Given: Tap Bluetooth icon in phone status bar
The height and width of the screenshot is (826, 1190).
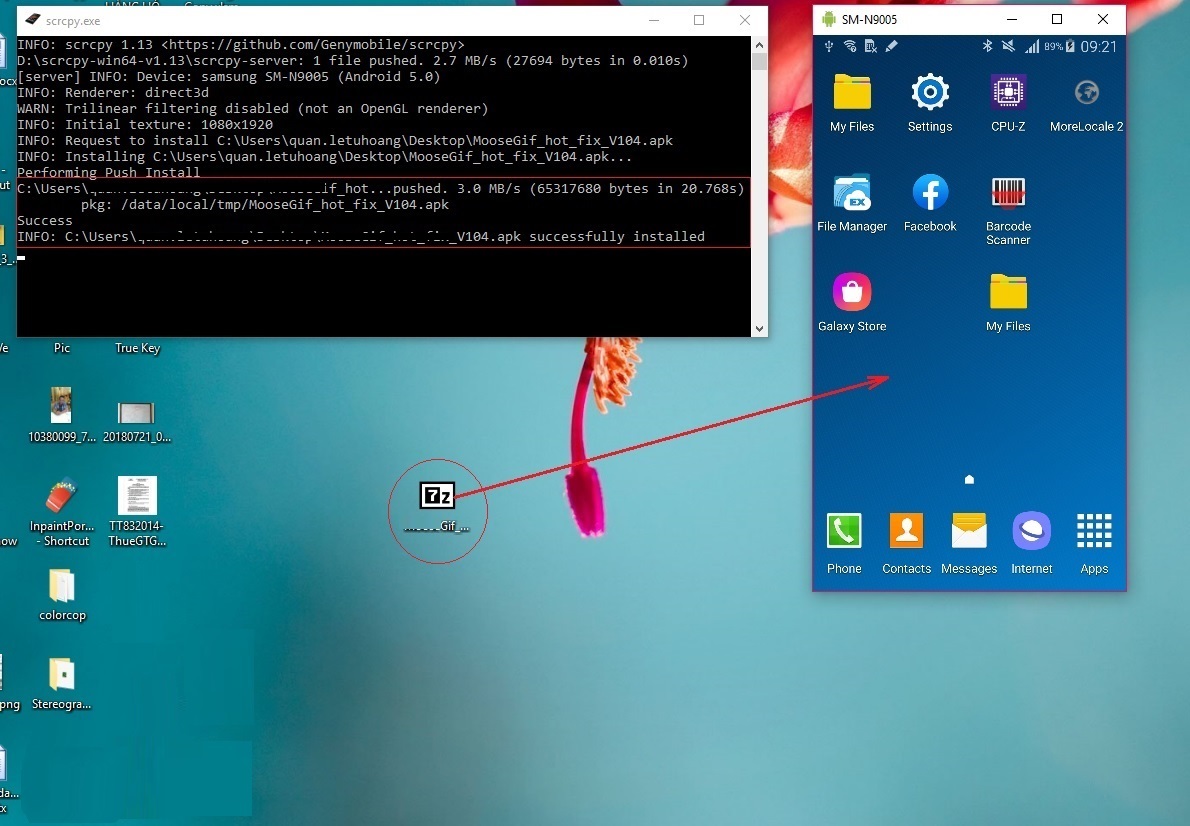Looking at the screenshot, I should (987, 46).
